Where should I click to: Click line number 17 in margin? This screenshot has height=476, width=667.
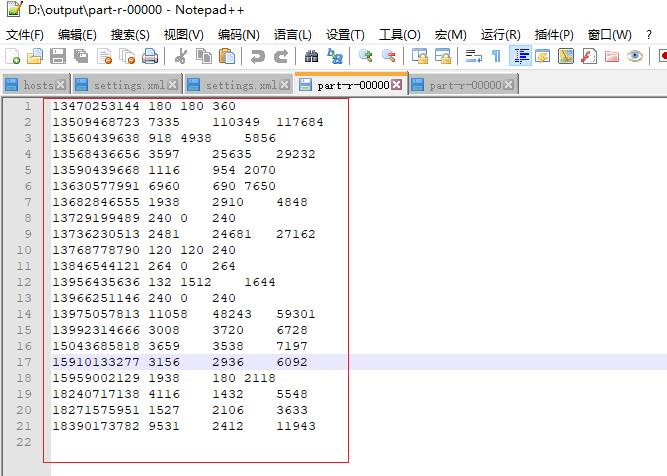point(24,362)
